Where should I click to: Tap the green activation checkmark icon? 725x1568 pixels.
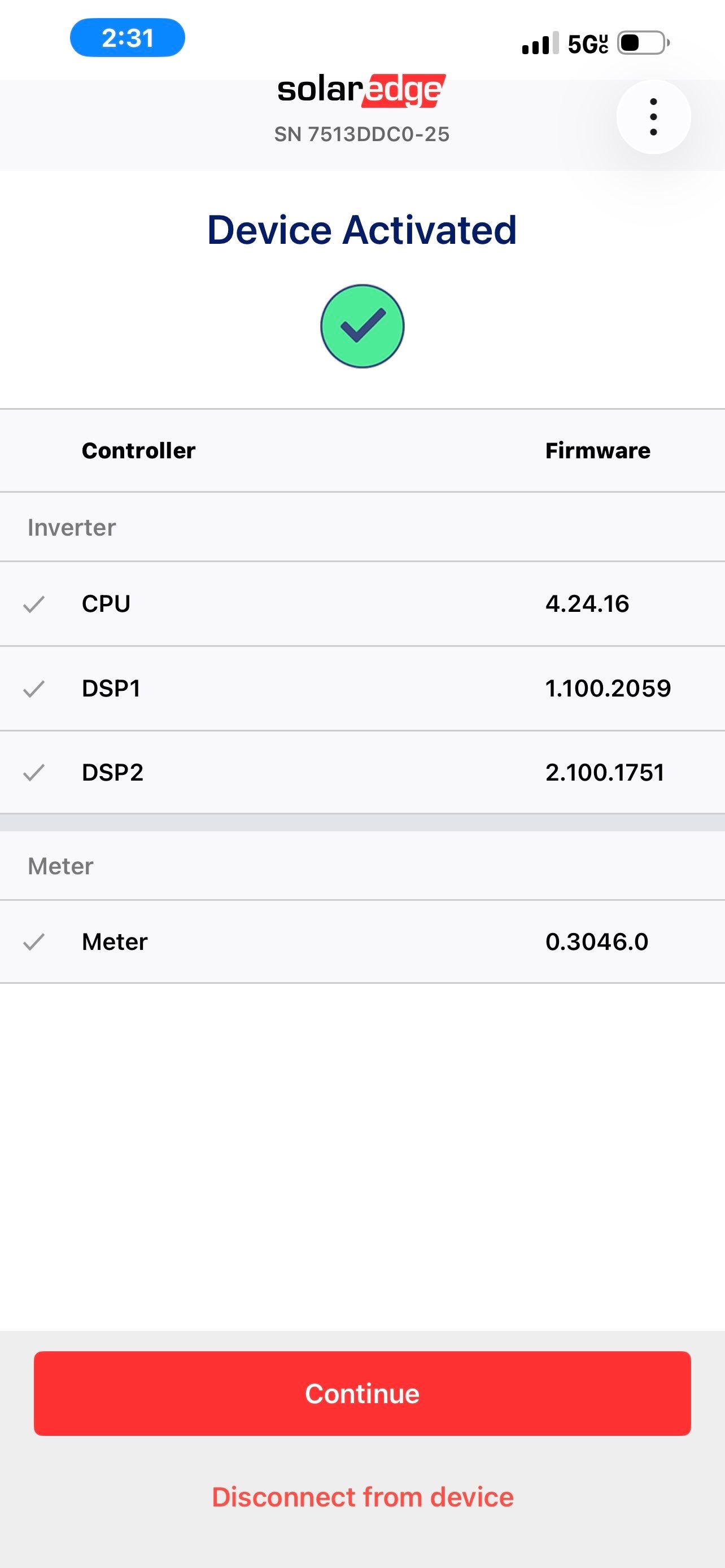coord(362,326)
